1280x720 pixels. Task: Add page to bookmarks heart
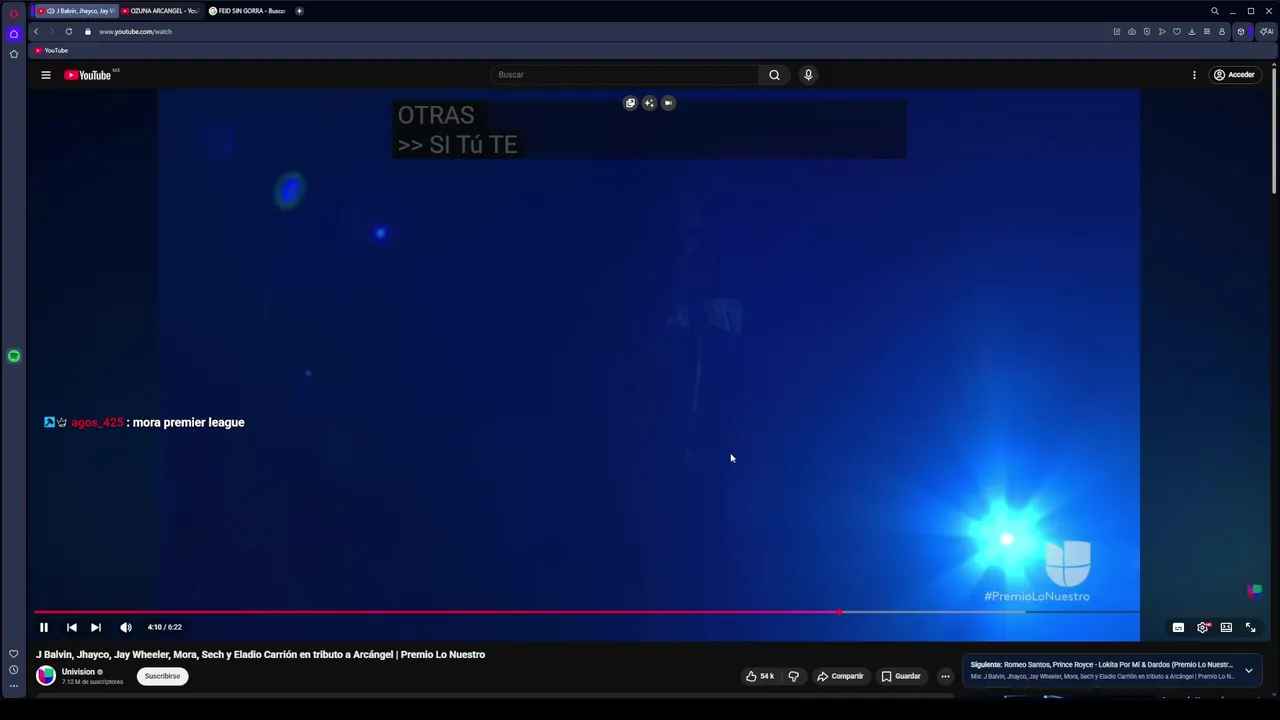click(1177, 31)
